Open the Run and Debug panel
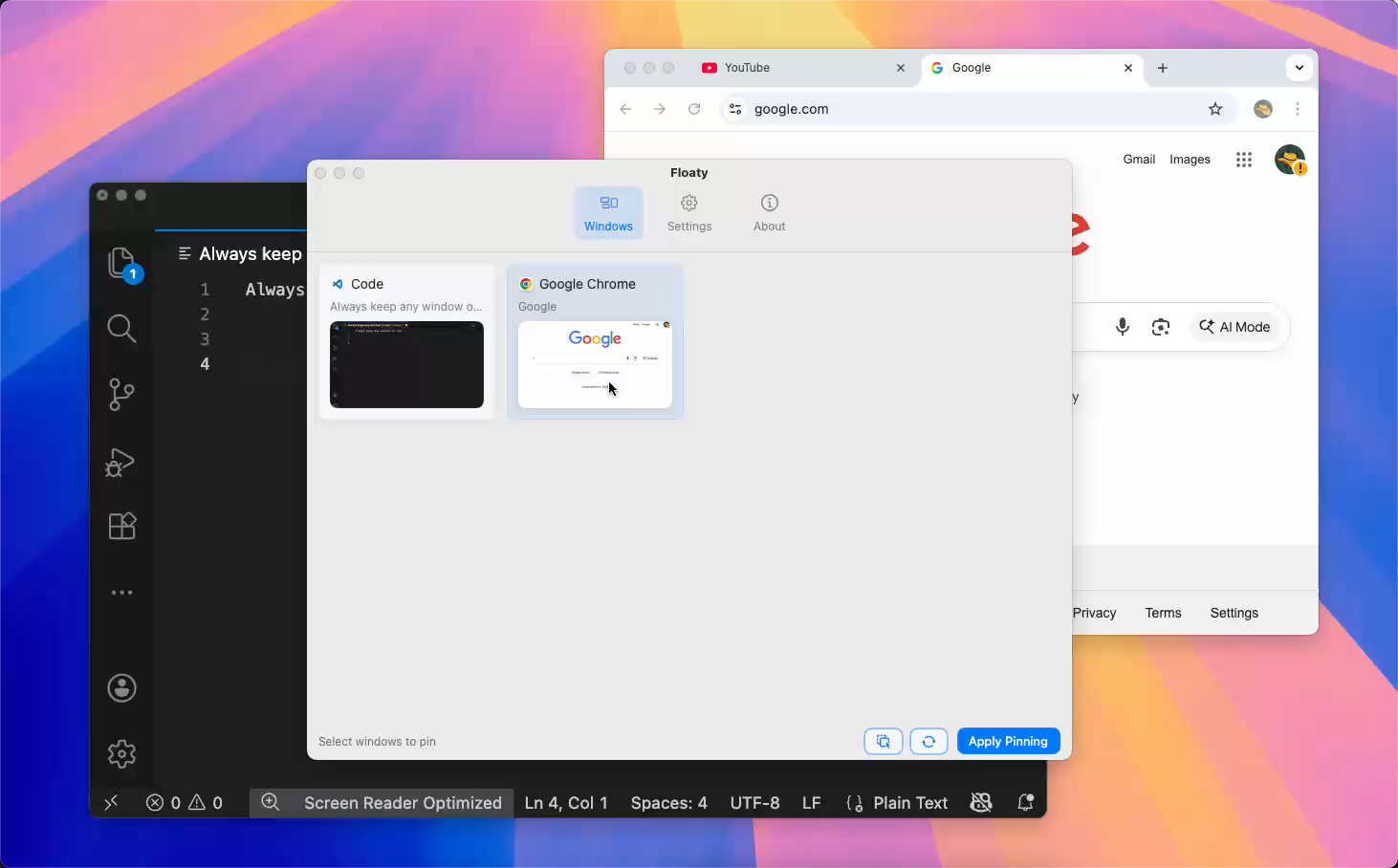This screenshot has height=868, width=1398. point(121,463)
